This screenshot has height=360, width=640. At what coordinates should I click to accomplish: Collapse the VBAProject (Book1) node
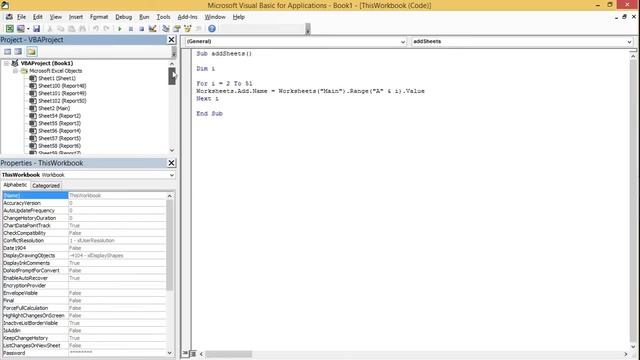(x=6, y=63)
